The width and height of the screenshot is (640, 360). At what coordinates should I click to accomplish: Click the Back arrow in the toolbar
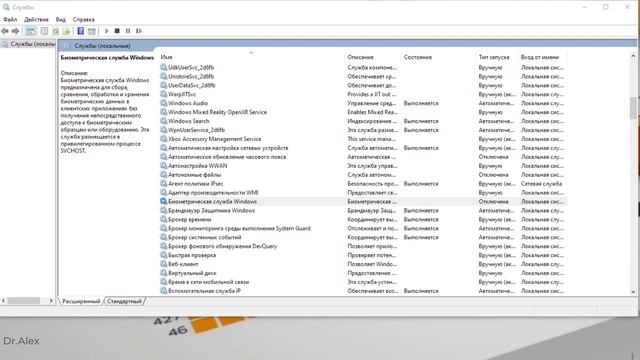click(5, 31)
